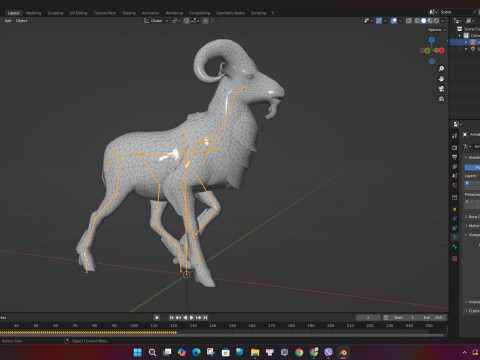Open the World properties tab
Viewport: 480px width, 360px height.
454,185
